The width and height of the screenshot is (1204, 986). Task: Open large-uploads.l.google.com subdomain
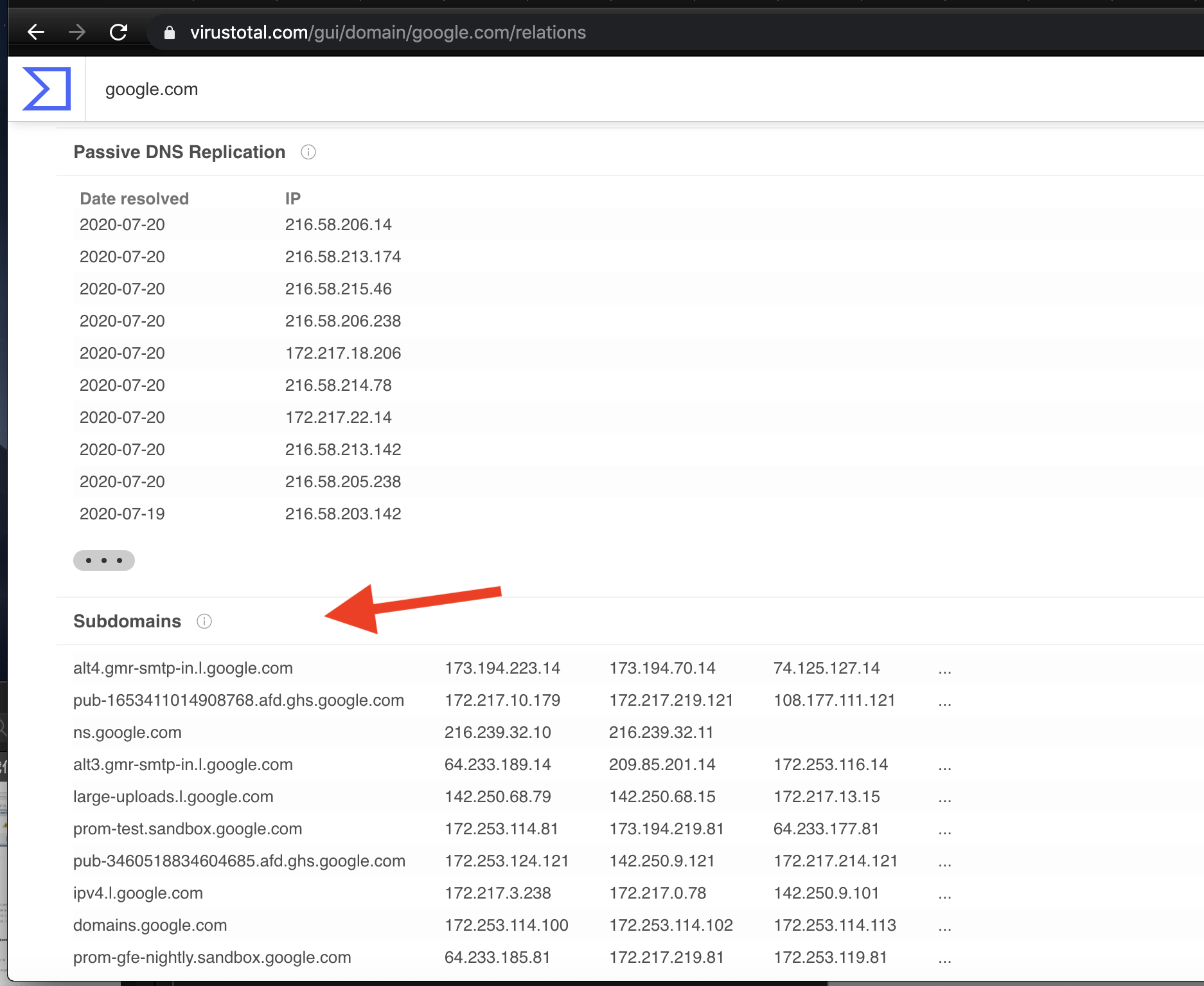click(173, 797)
